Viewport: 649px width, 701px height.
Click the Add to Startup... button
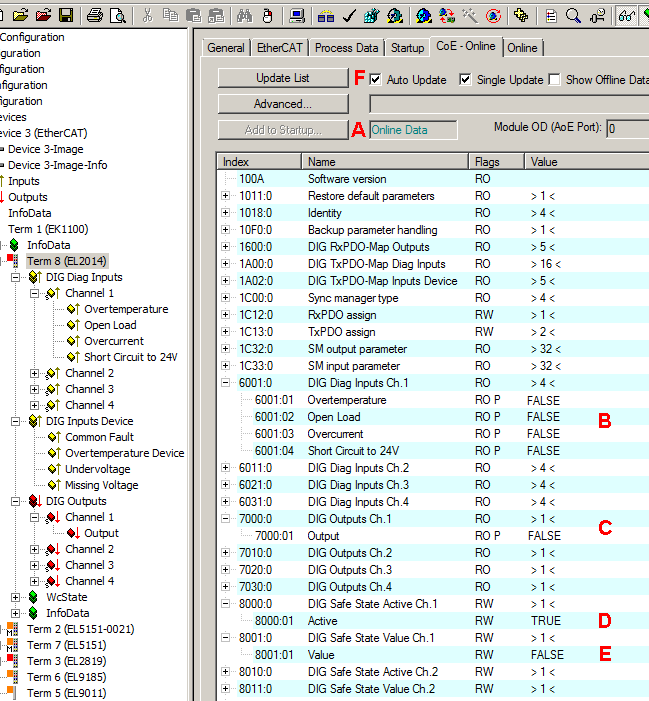pos(283,130)
